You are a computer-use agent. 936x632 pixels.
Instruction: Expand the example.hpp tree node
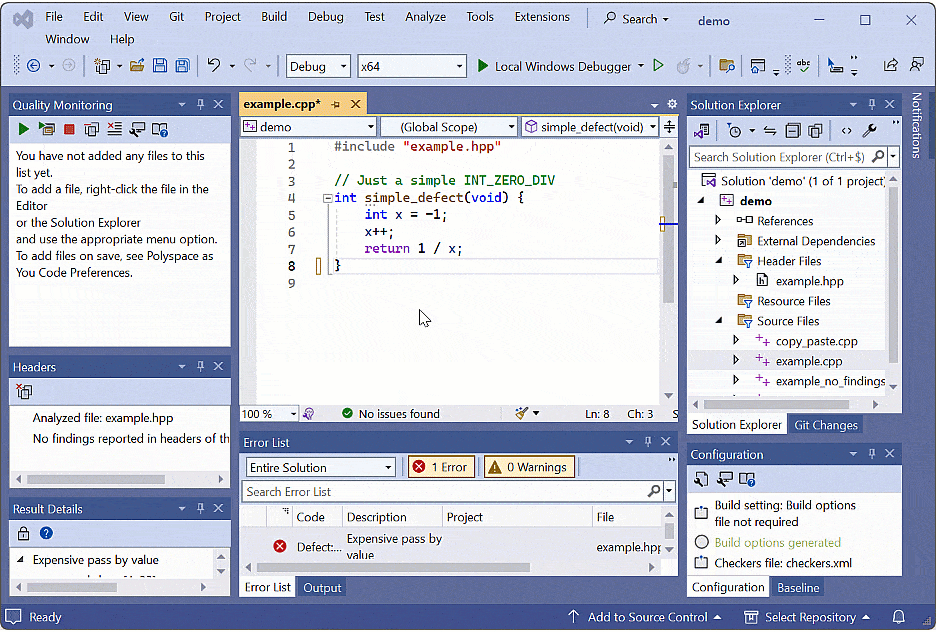[x=737, y=281]
